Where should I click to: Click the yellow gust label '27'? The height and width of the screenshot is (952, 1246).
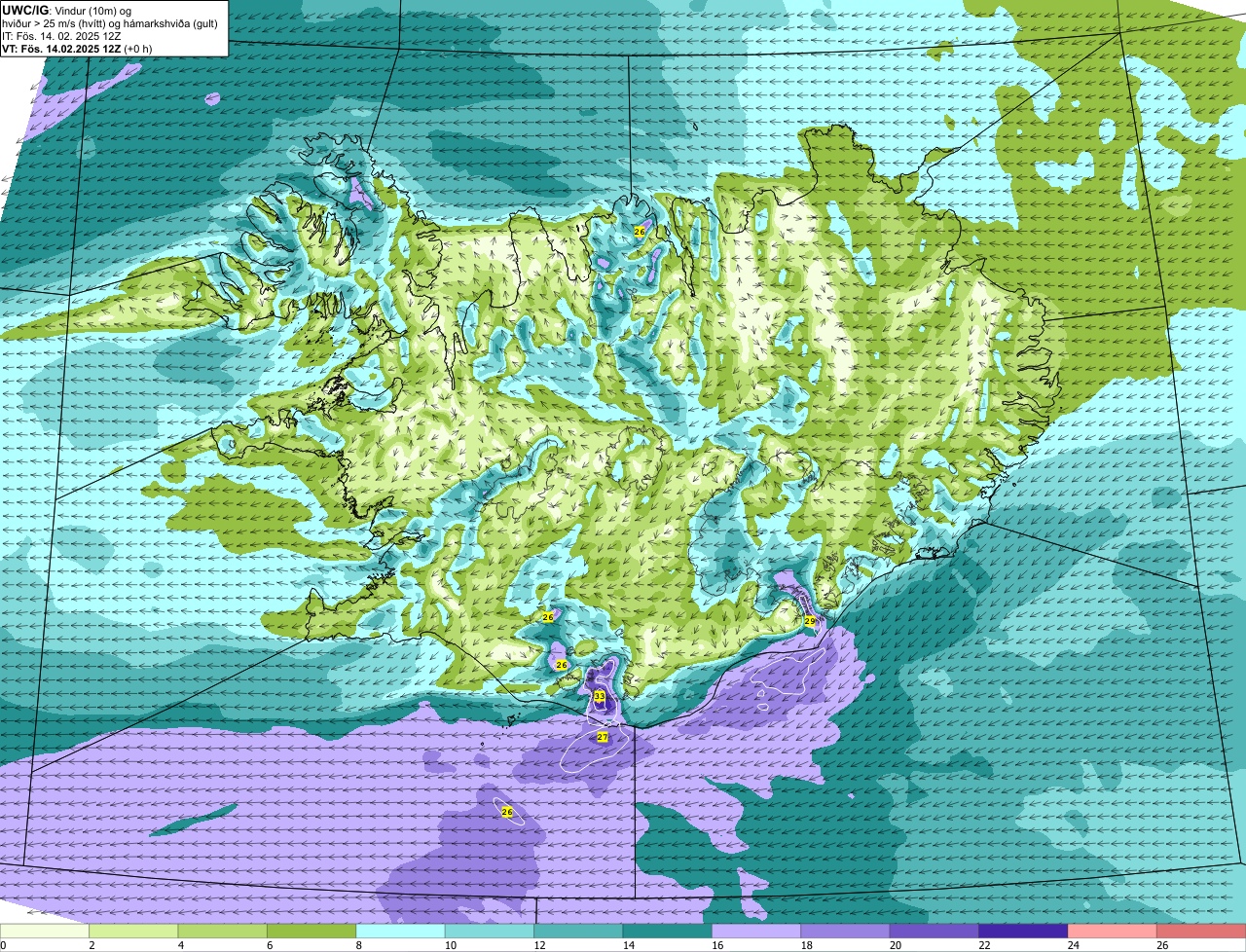pos(603,737)
